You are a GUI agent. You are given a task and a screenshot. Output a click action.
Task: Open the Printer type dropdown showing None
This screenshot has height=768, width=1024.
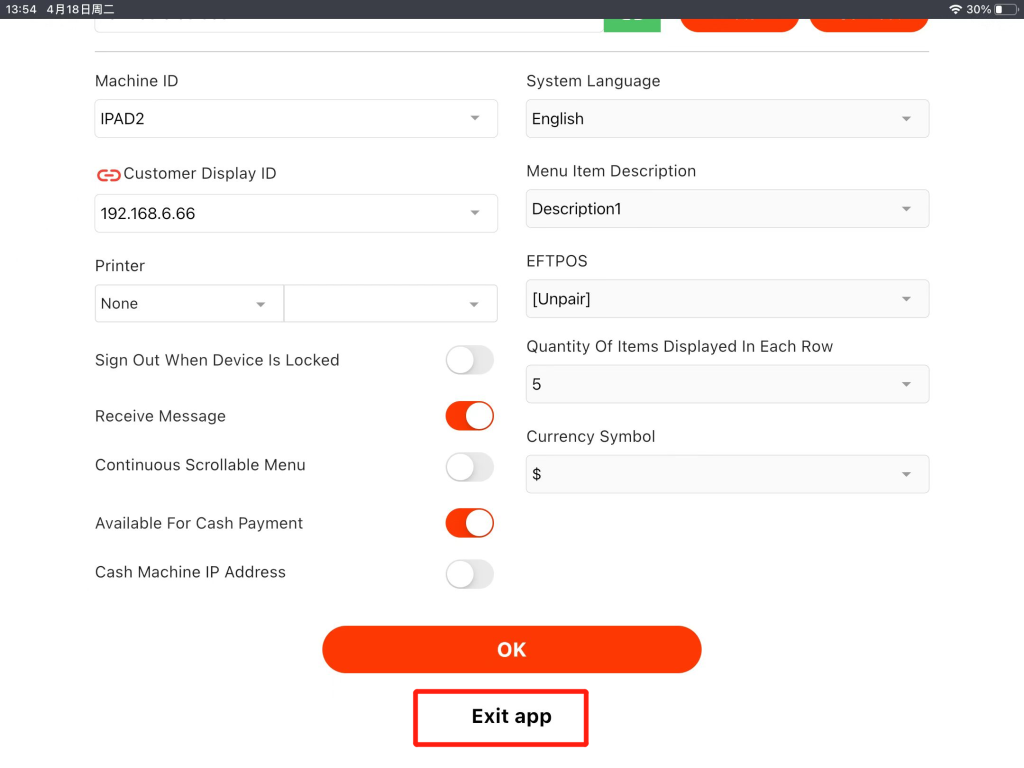click(x=189, y=304)
